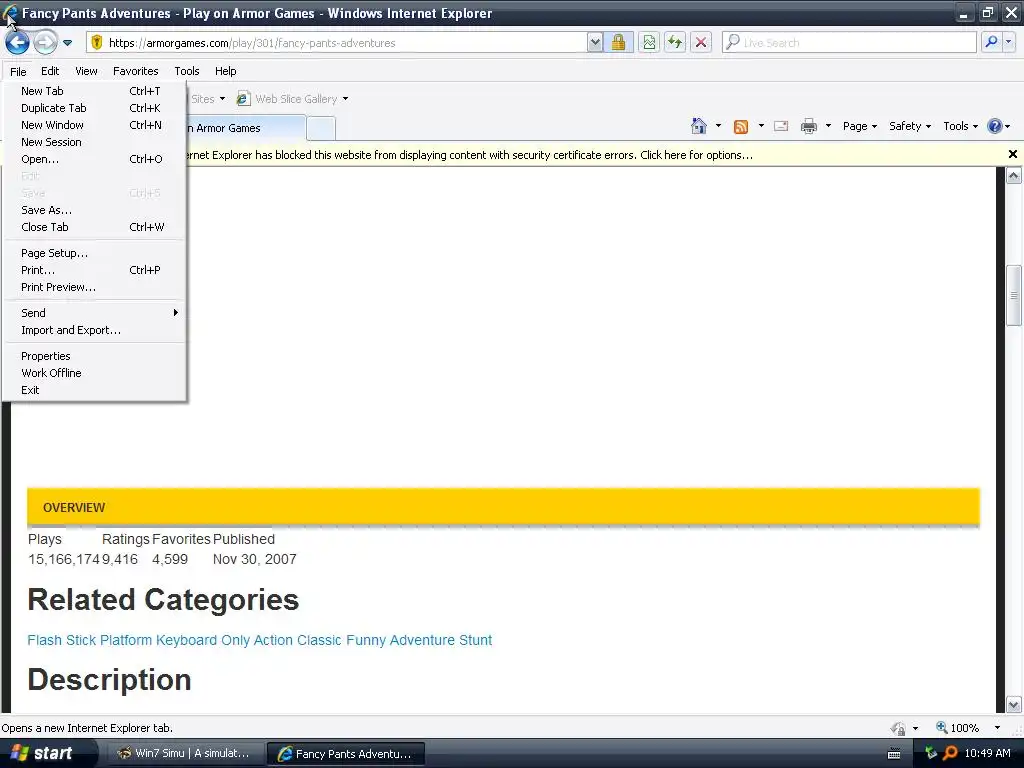Select New Session in File menu

coord(94,142)
